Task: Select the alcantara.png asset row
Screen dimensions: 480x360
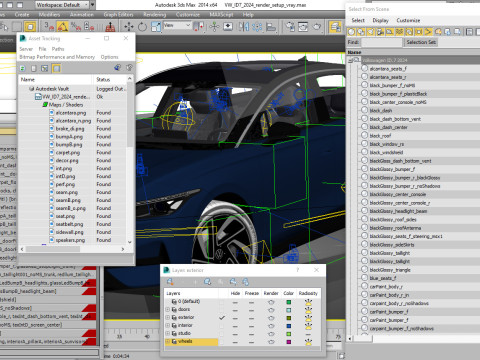Action: [x=71, y=113]
